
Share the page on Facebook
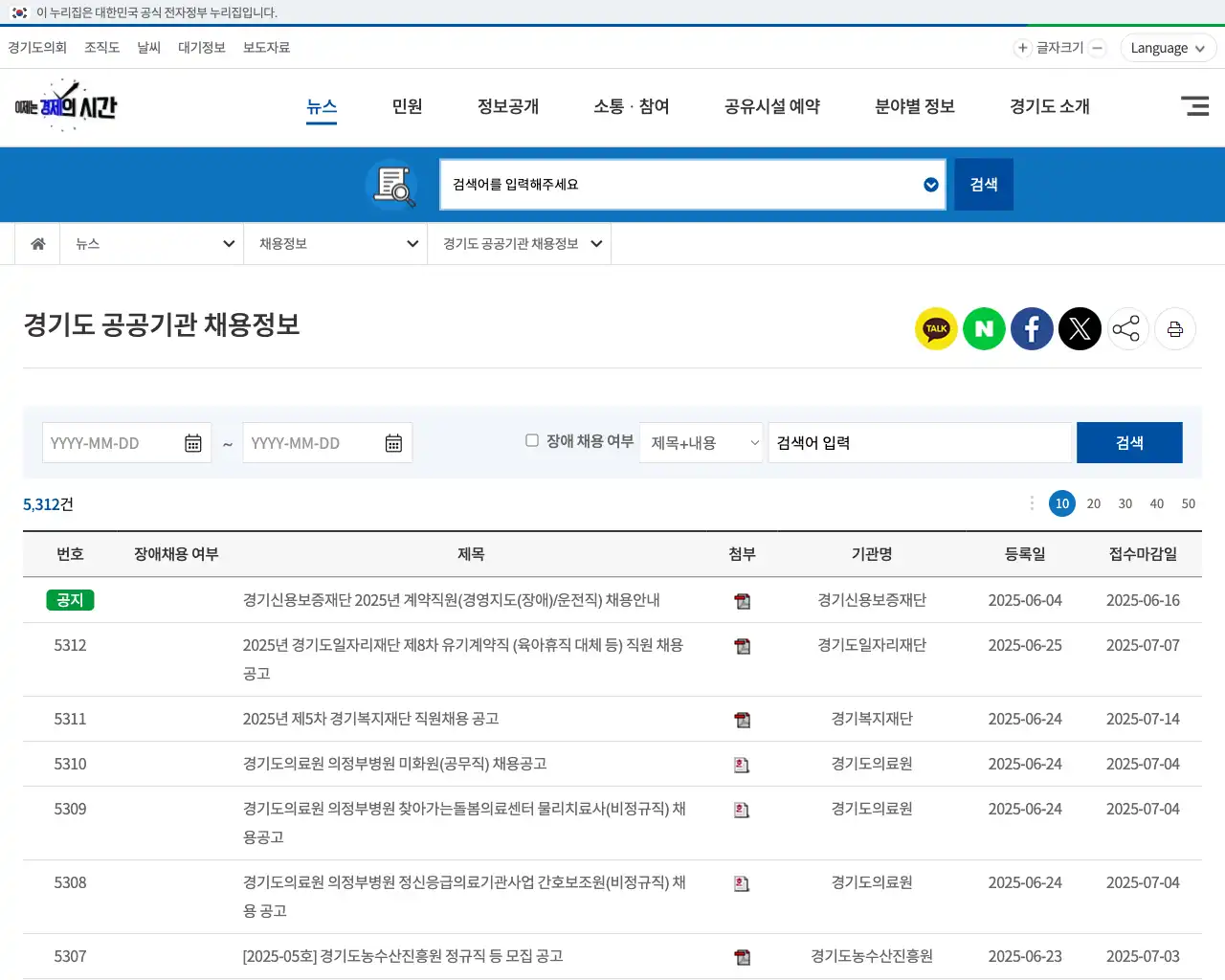click(x=1032, y=329)
